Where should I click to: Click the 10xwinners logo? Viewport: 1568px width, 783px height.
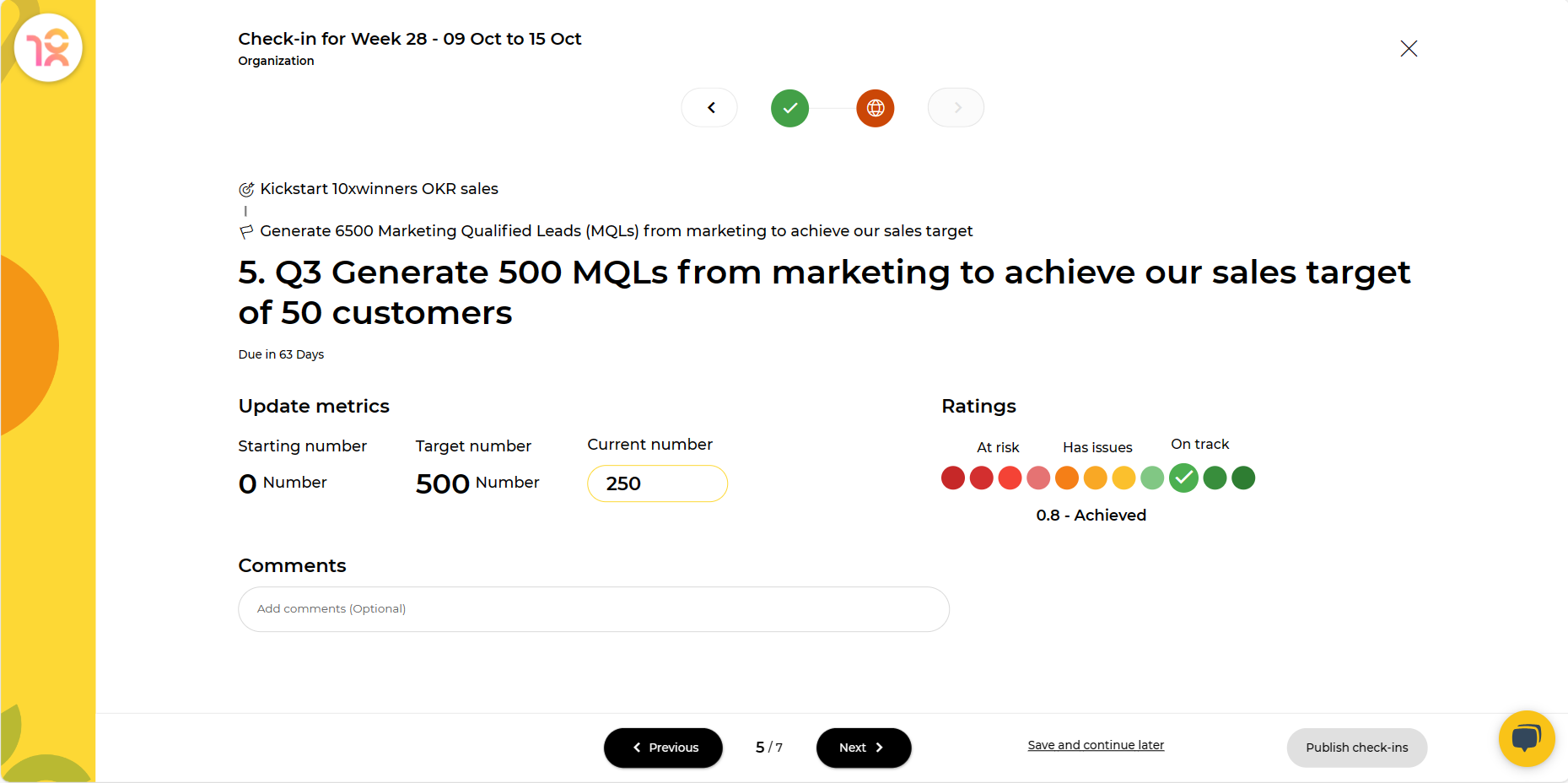click(x=48, y=48)
